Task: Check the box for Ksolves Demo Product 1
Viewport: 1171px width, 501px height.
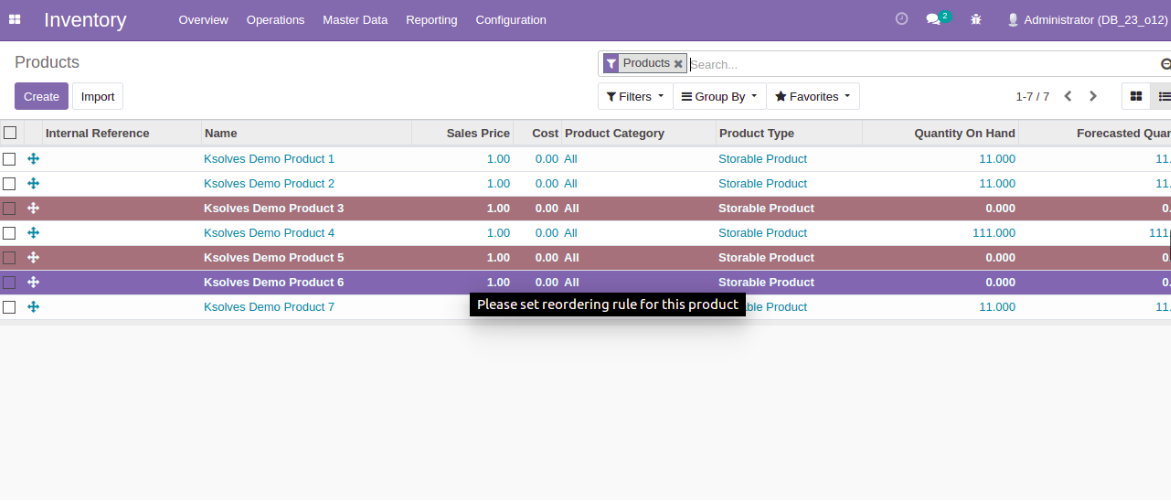Action: (9, 159)
